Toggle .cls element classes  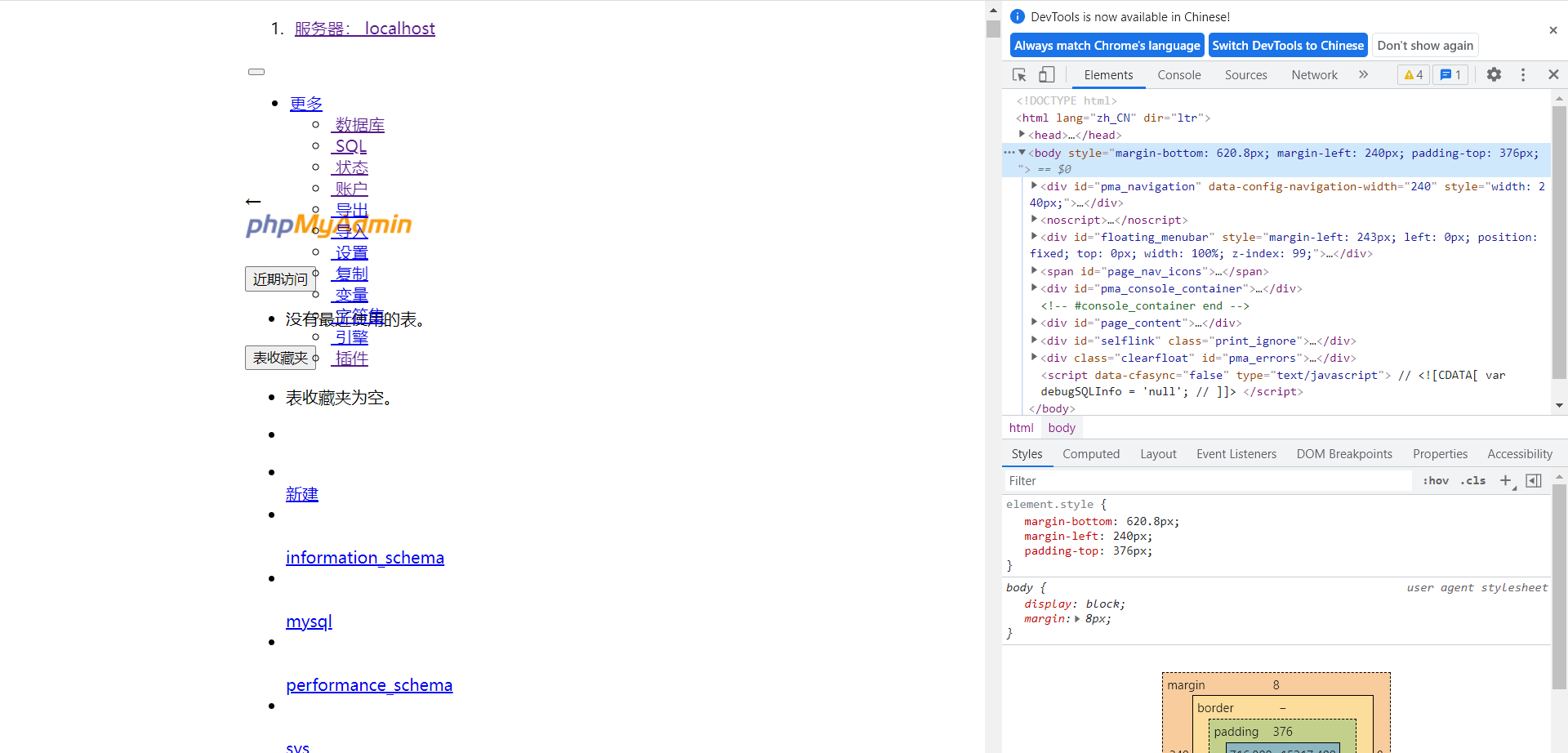point(1473,480)
